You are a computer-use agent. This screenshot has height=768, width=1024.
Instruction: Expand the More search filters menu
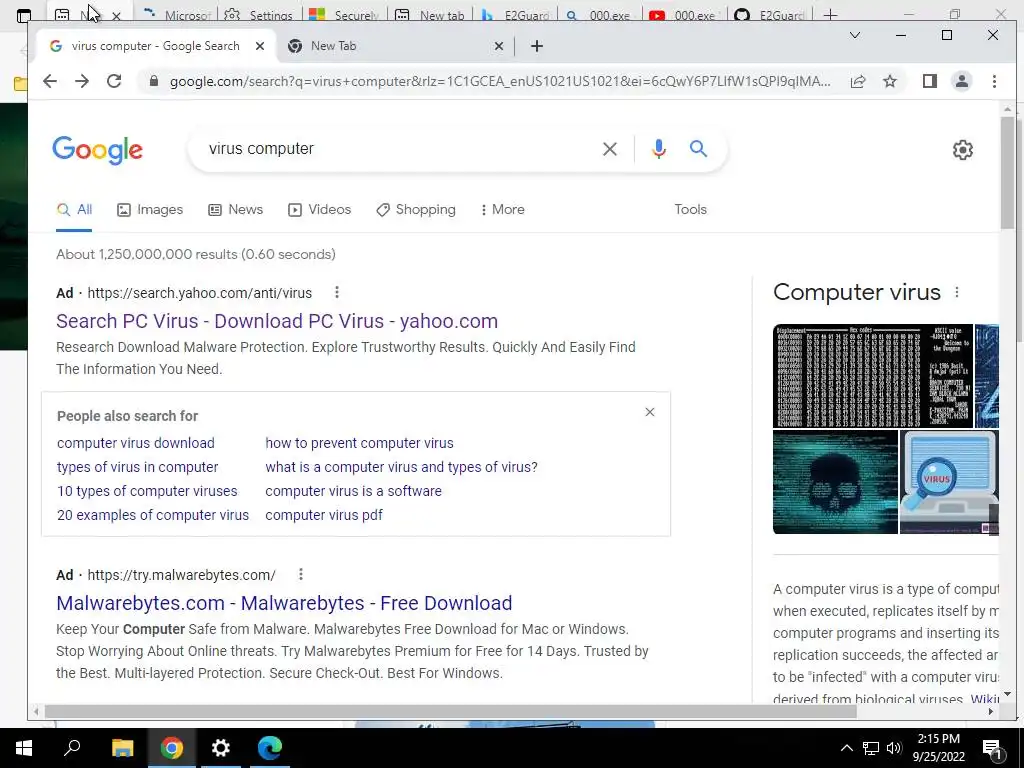(502, 210)
